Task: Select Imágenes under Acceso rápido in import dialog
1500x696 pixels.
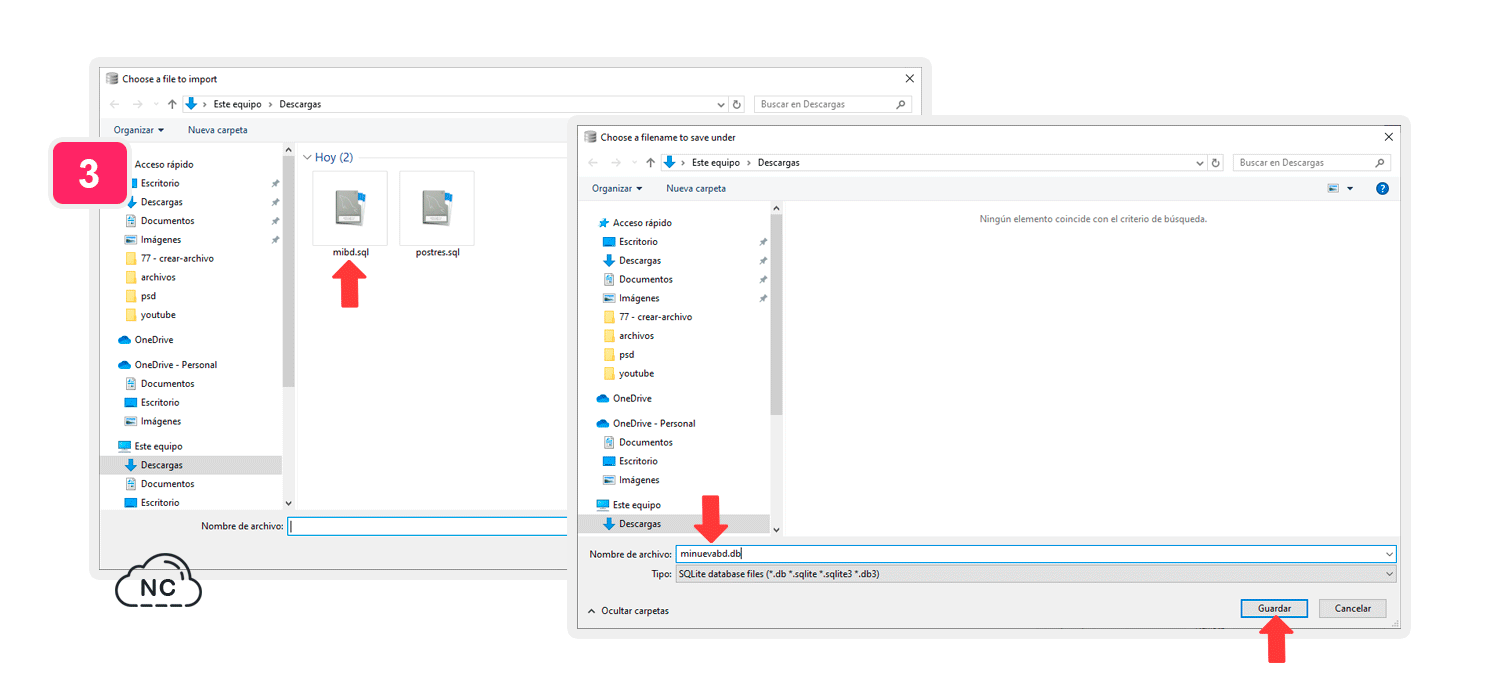Action: click(x=161, y=240)
